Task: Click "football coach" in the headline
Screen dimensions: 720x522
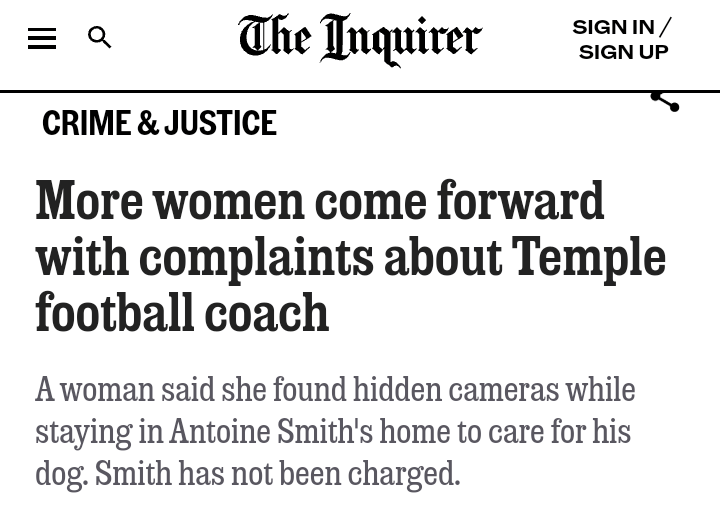Action: (x=182, y=314)
